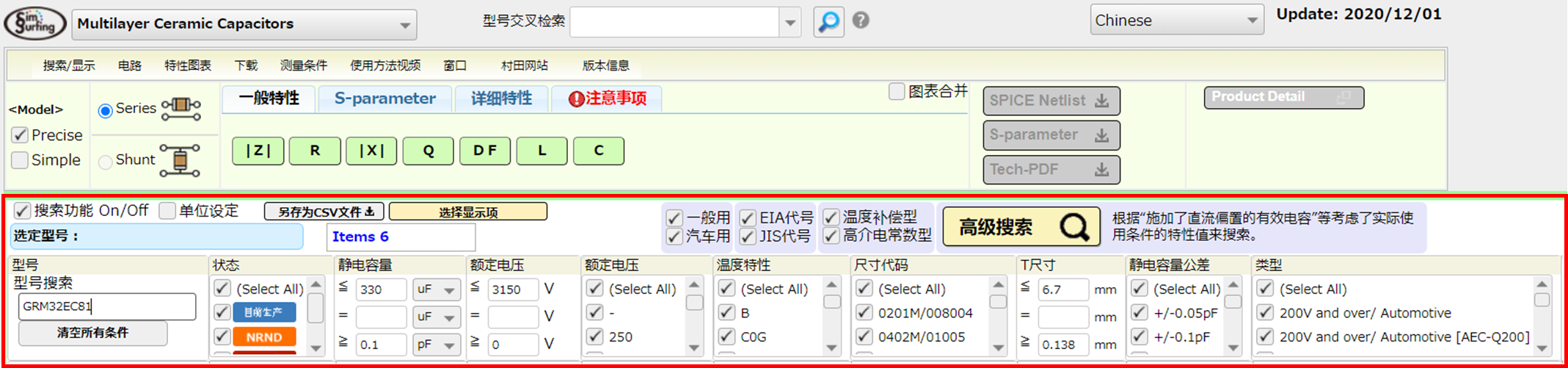Click the 型号搜索 input field
Viewport: 1568px width, 368px height.
pos(107,306)
